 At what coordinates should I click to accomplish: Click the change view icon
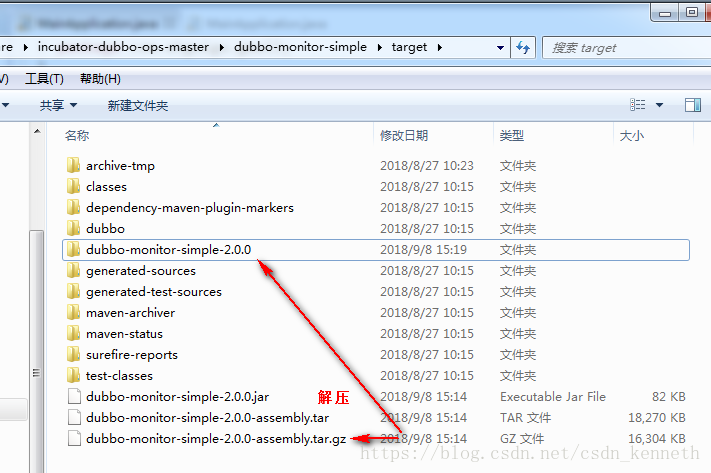point(638,105)
